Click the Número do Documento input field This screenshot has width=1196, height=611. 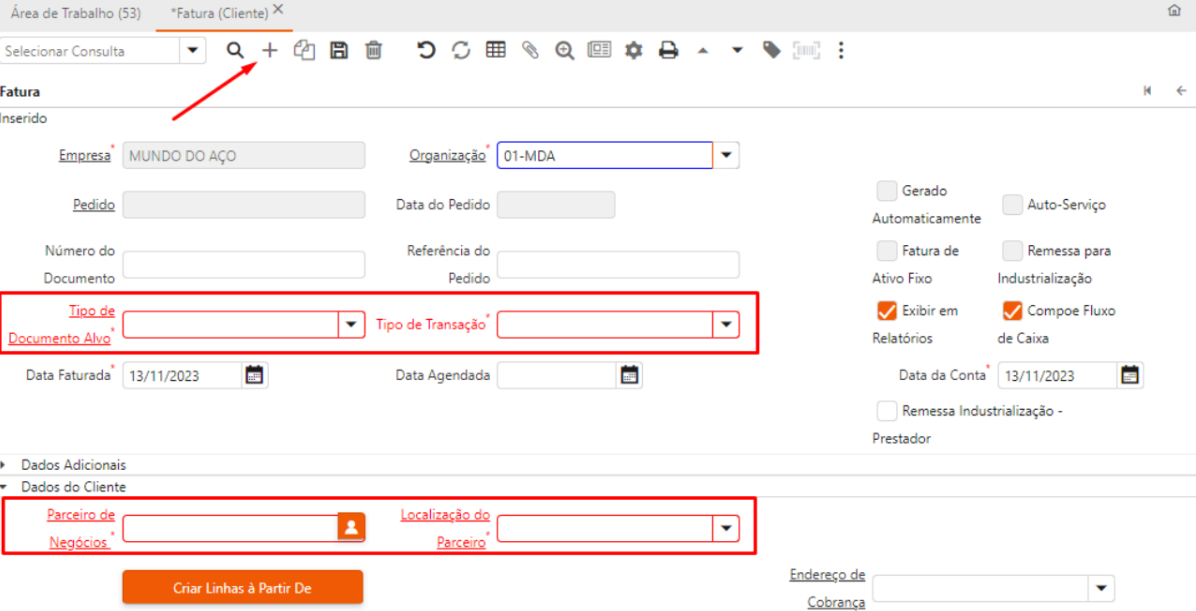244,264
